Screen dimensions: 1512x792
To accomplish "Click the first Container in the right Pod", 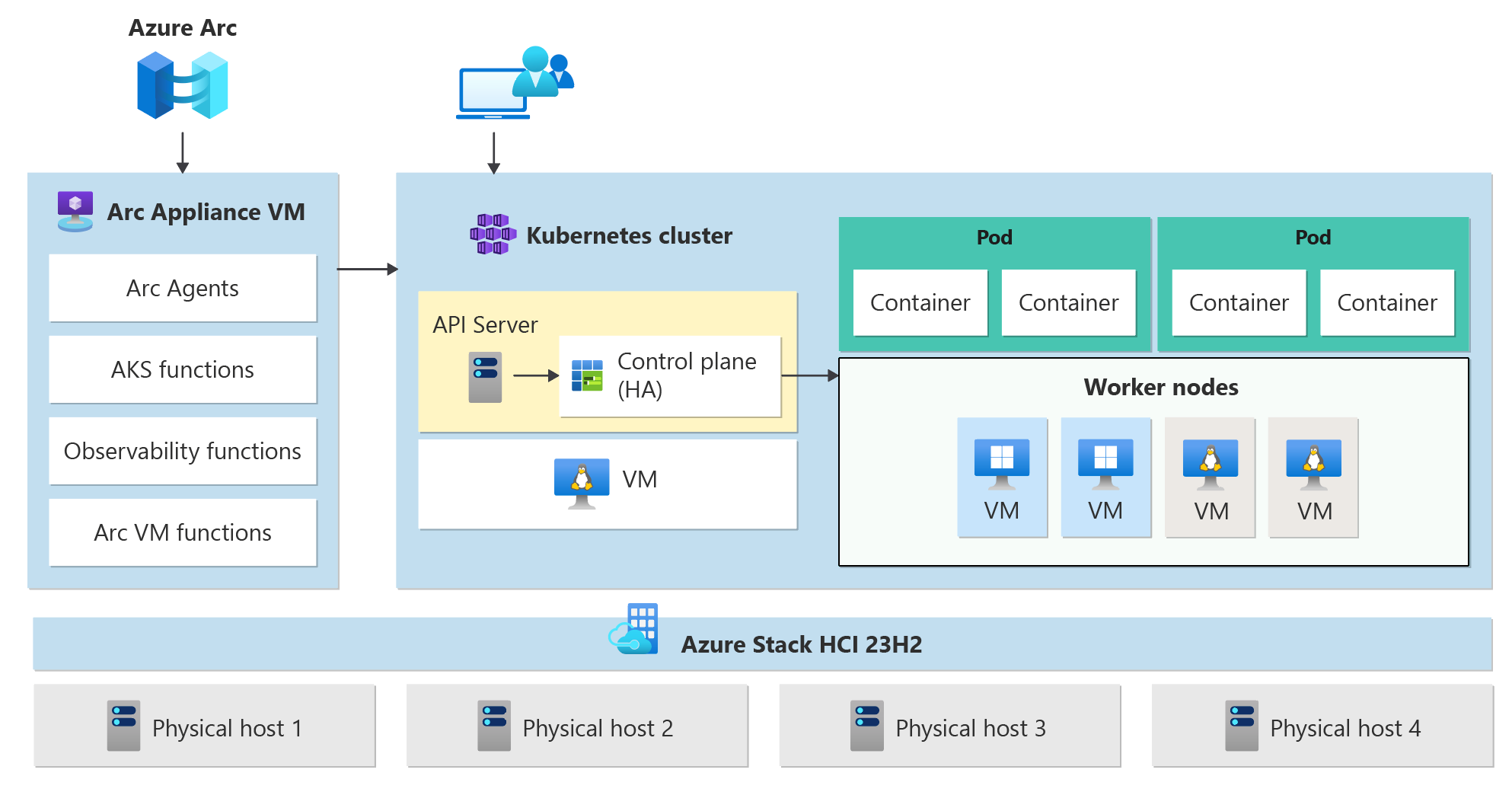I will pyautogui.click(x=1239, y=302).
